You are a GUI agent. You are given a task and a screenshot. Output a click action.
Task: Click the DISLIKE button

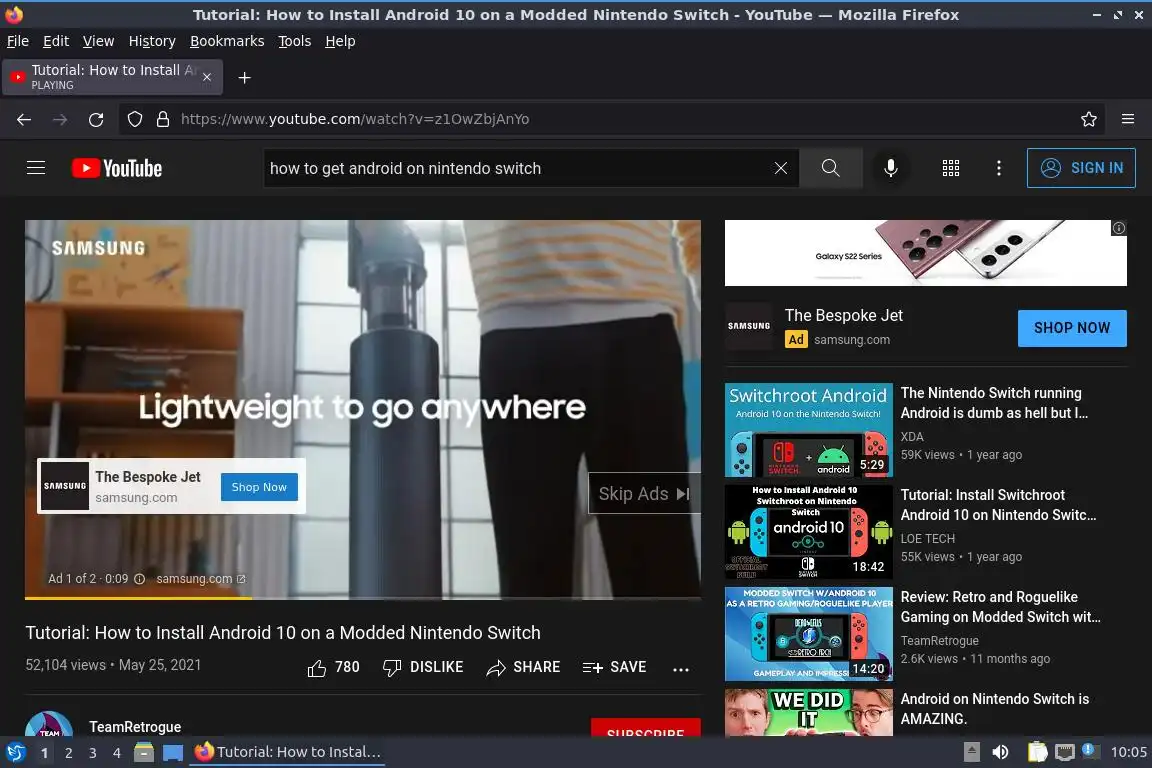423,667
